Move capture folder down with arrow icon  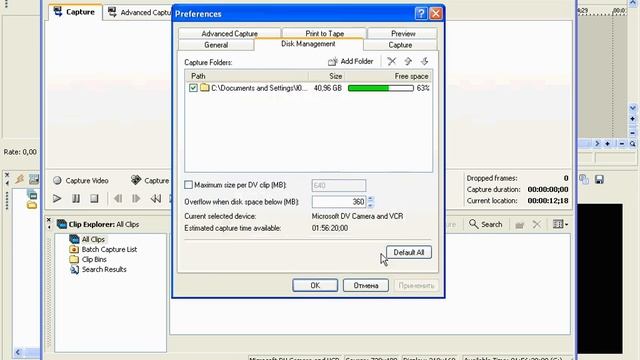[x=424, y=62]
